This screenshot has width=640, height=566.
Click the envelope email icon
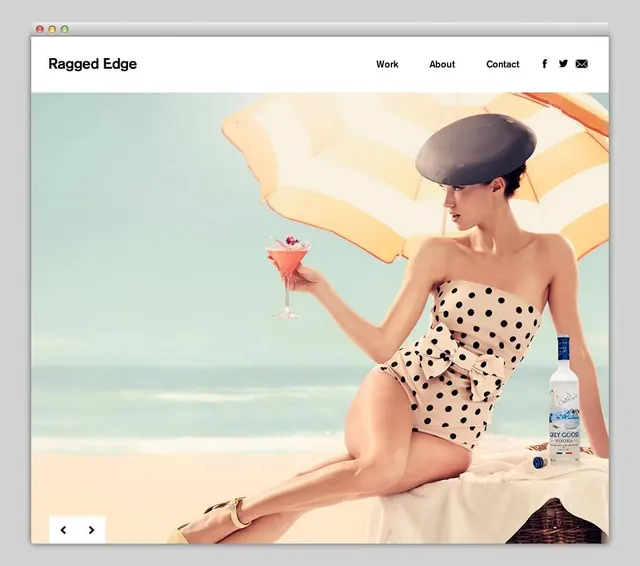(x=582, y=64)
